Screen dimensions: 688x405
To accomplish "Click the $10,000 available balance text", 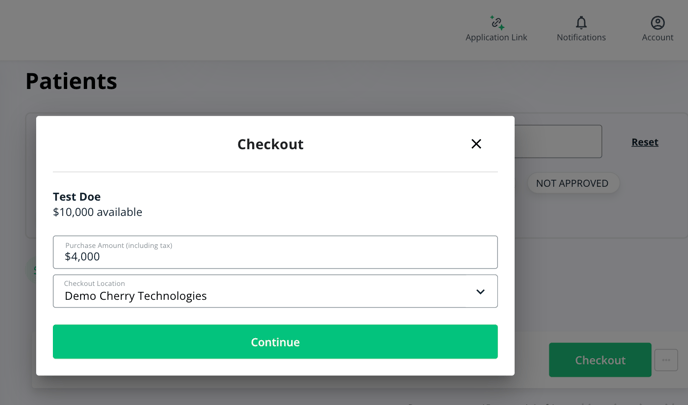I will [x=97, y=212].
